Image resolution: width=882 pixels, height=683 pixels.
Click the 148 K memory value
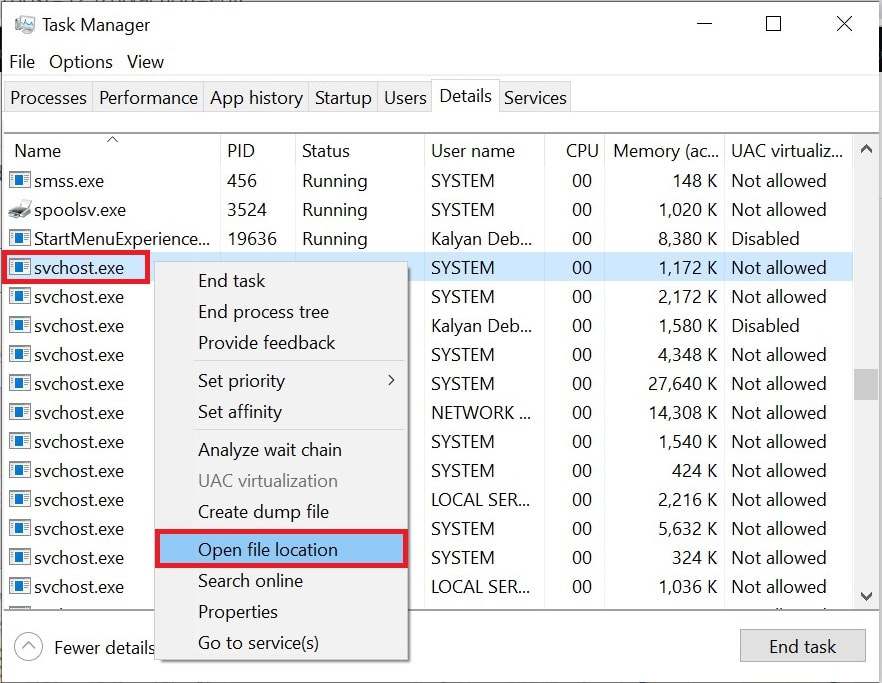(695, 181)
